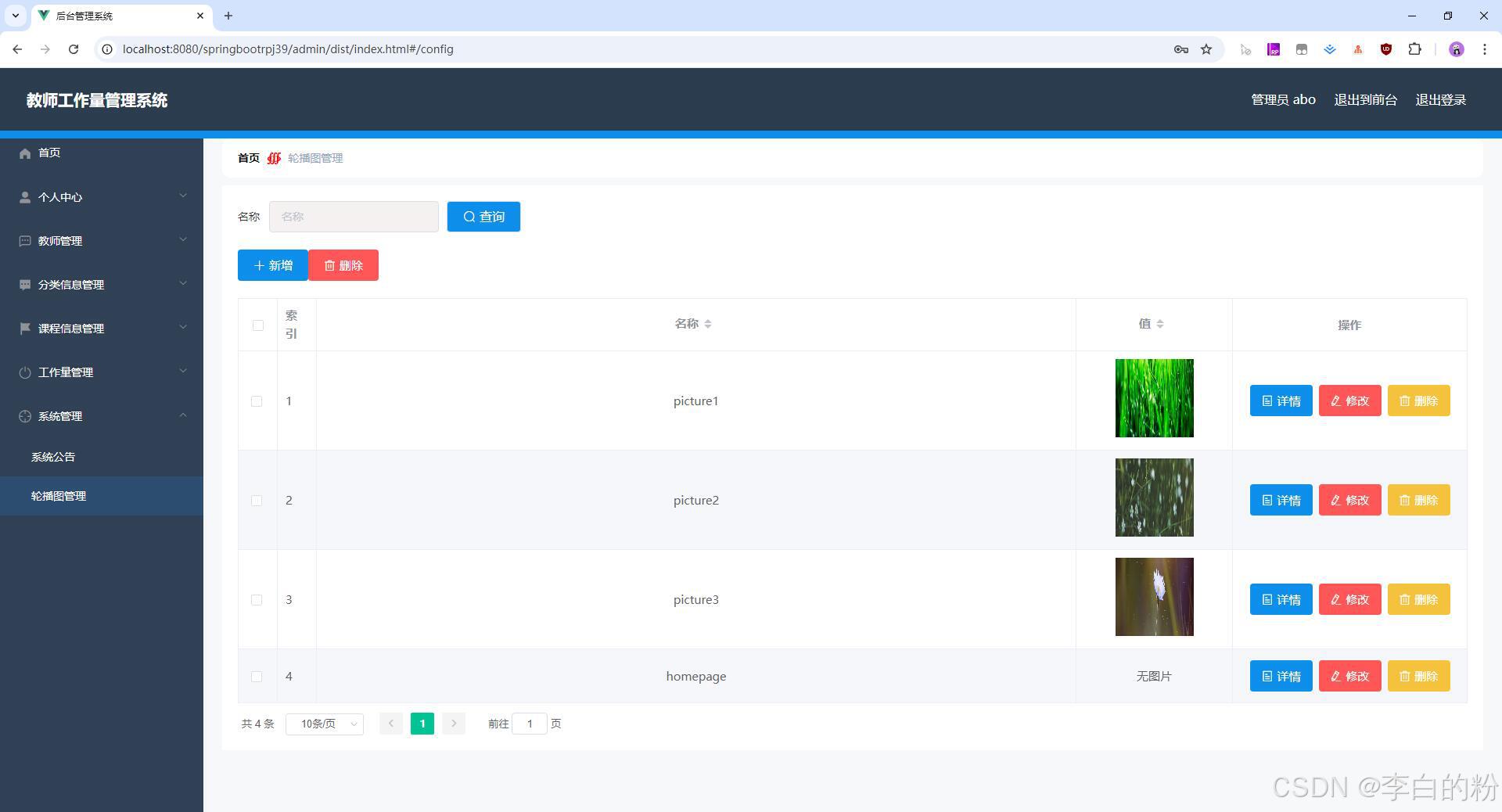Click 退出登录 to log out
This screenshot has width=1502, height=812.
click(1440, 100)
